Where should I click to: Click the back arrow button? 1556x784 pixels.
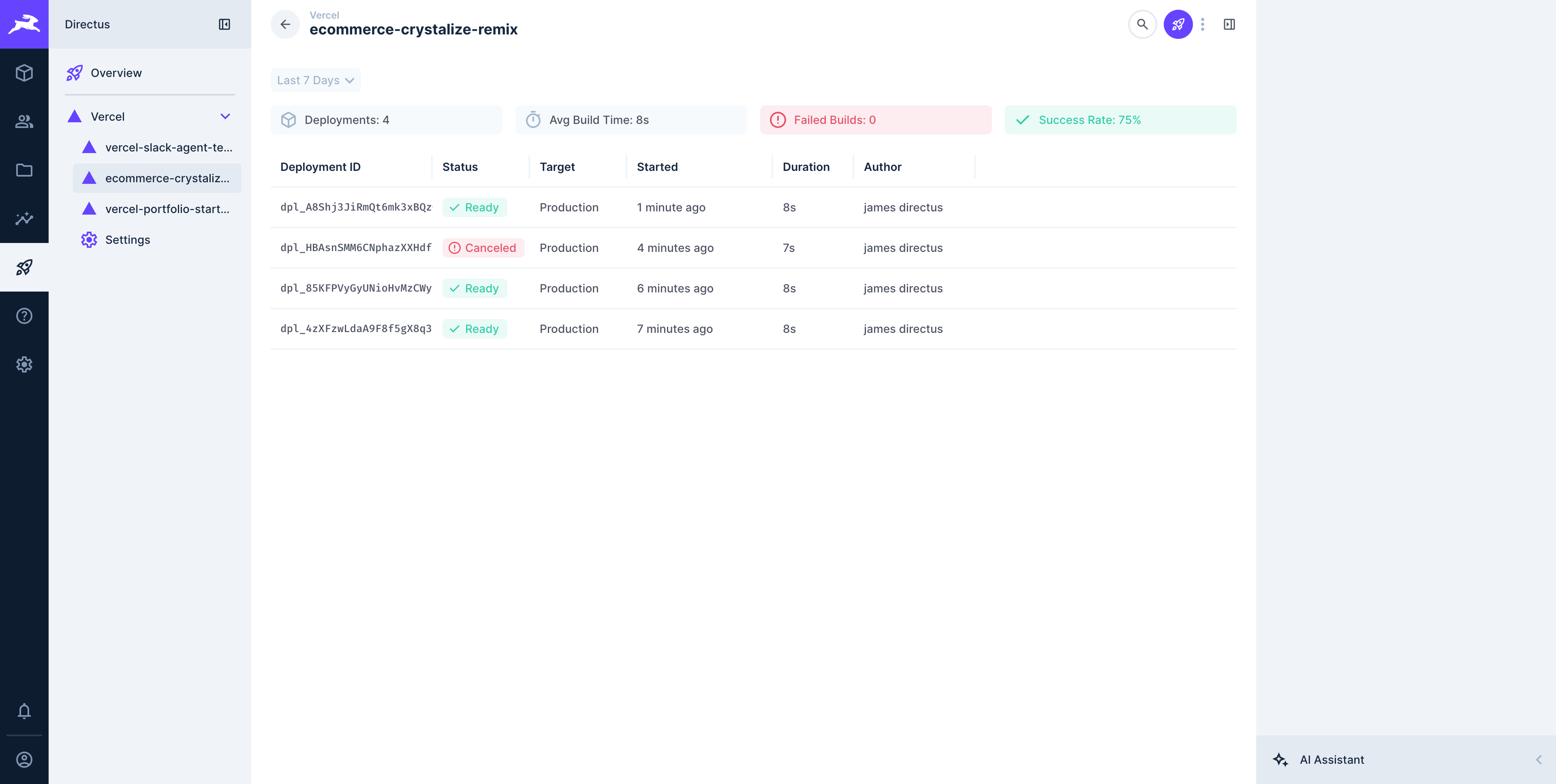[284, 24]
